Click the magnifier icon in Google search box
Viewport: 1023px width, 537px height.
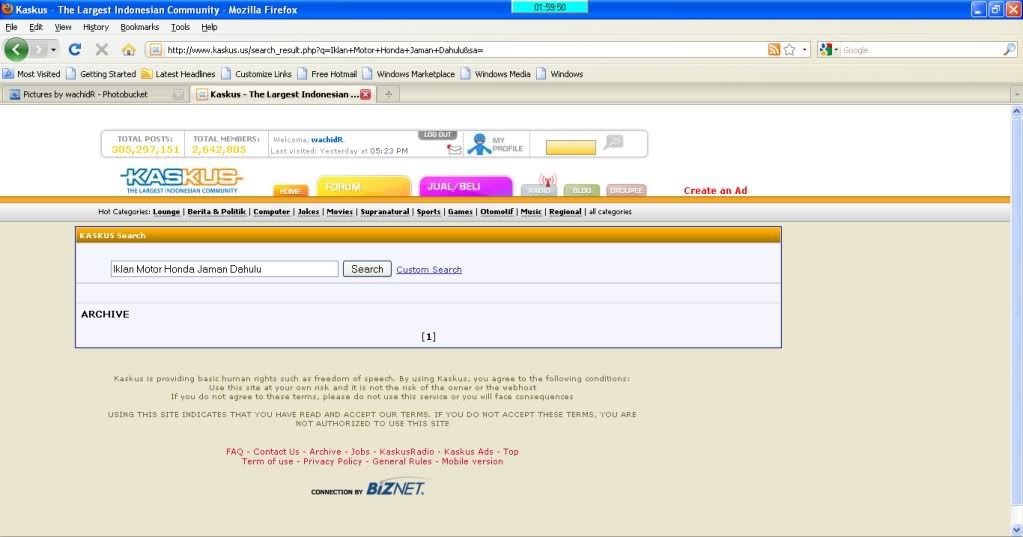click(x=1009, y=50)
